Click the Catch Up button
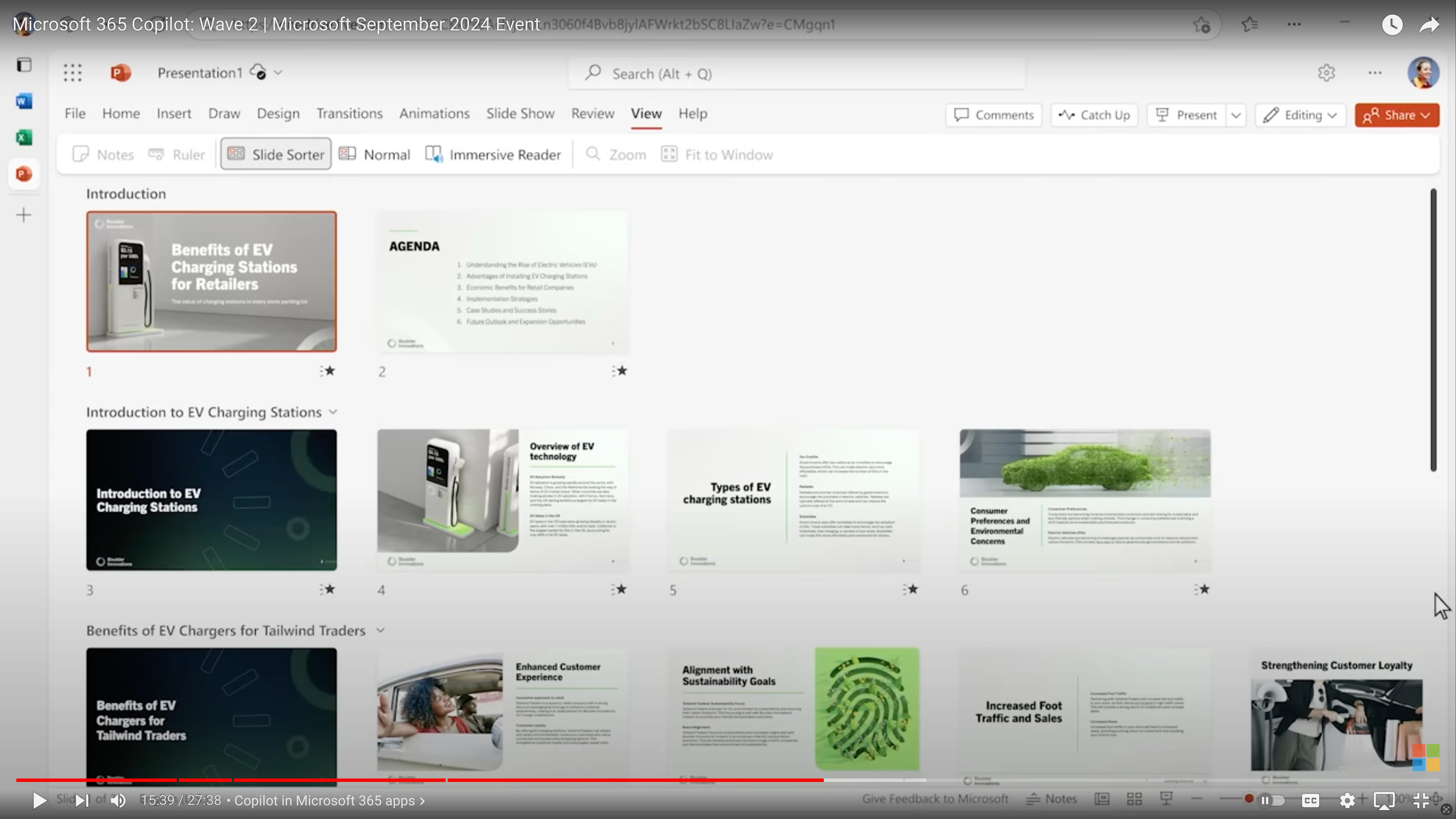The width and height of the screenshot is (1456, 819). 1094,115
